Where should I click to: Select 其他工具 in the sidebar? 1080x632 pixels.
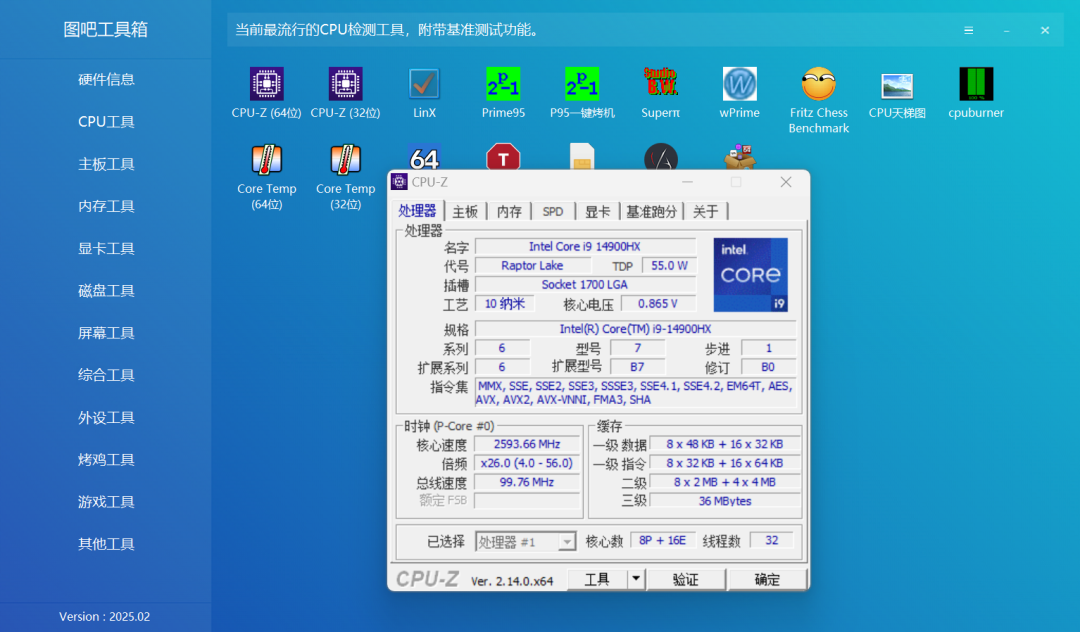pos(105,544)
